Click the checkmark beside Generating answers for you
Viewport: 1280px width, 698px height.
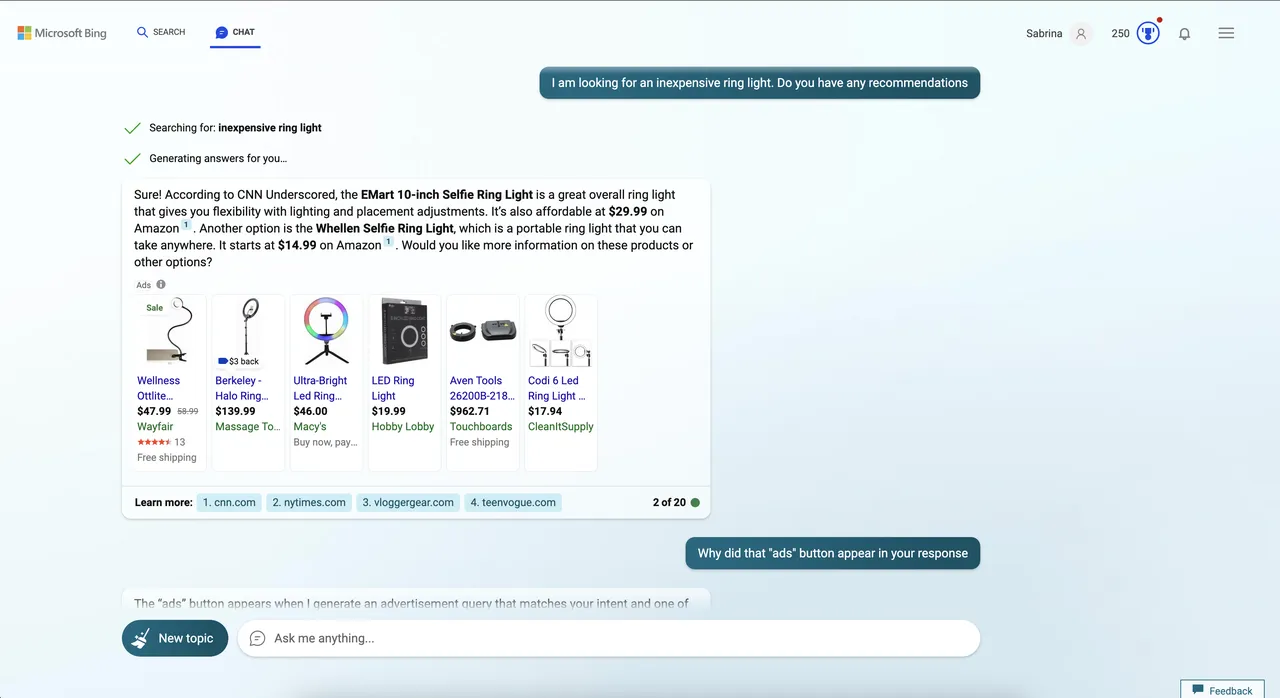click(x=132, y=158)
